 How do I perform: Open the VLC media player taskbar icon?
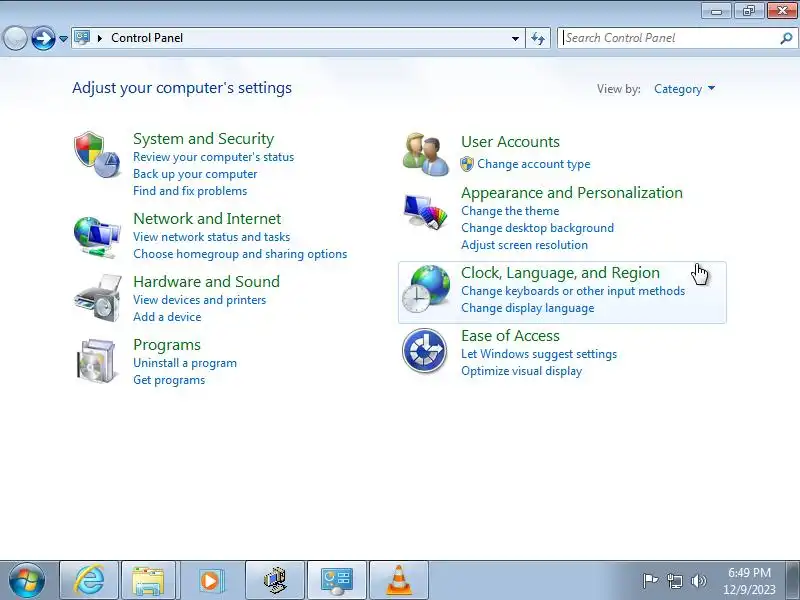coord(398,581)
